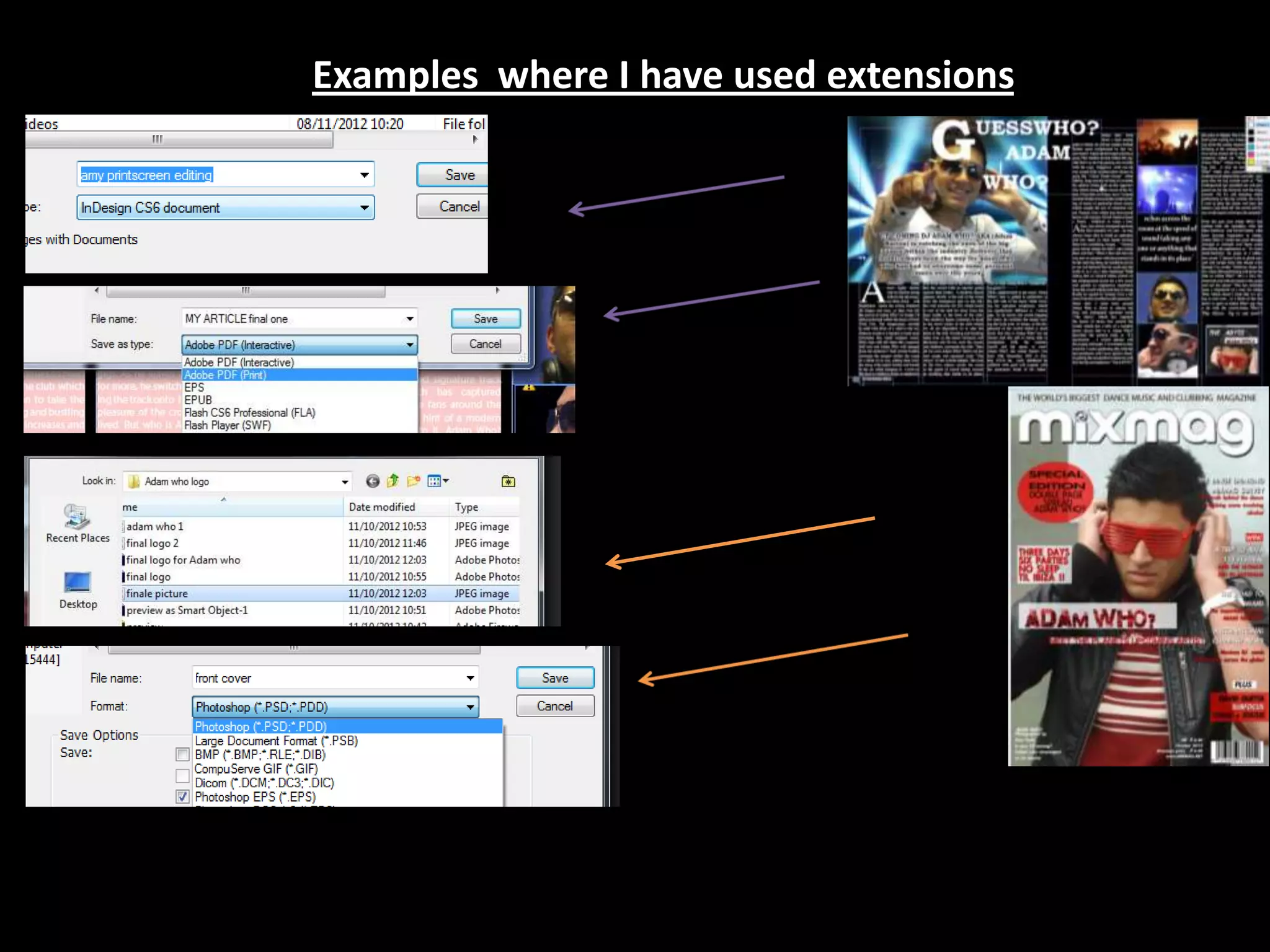Click the greyed-out middle Save Options checkbox
Image resolution: width=1270 pixels, height=952 pixels.
tap(182, 776)
